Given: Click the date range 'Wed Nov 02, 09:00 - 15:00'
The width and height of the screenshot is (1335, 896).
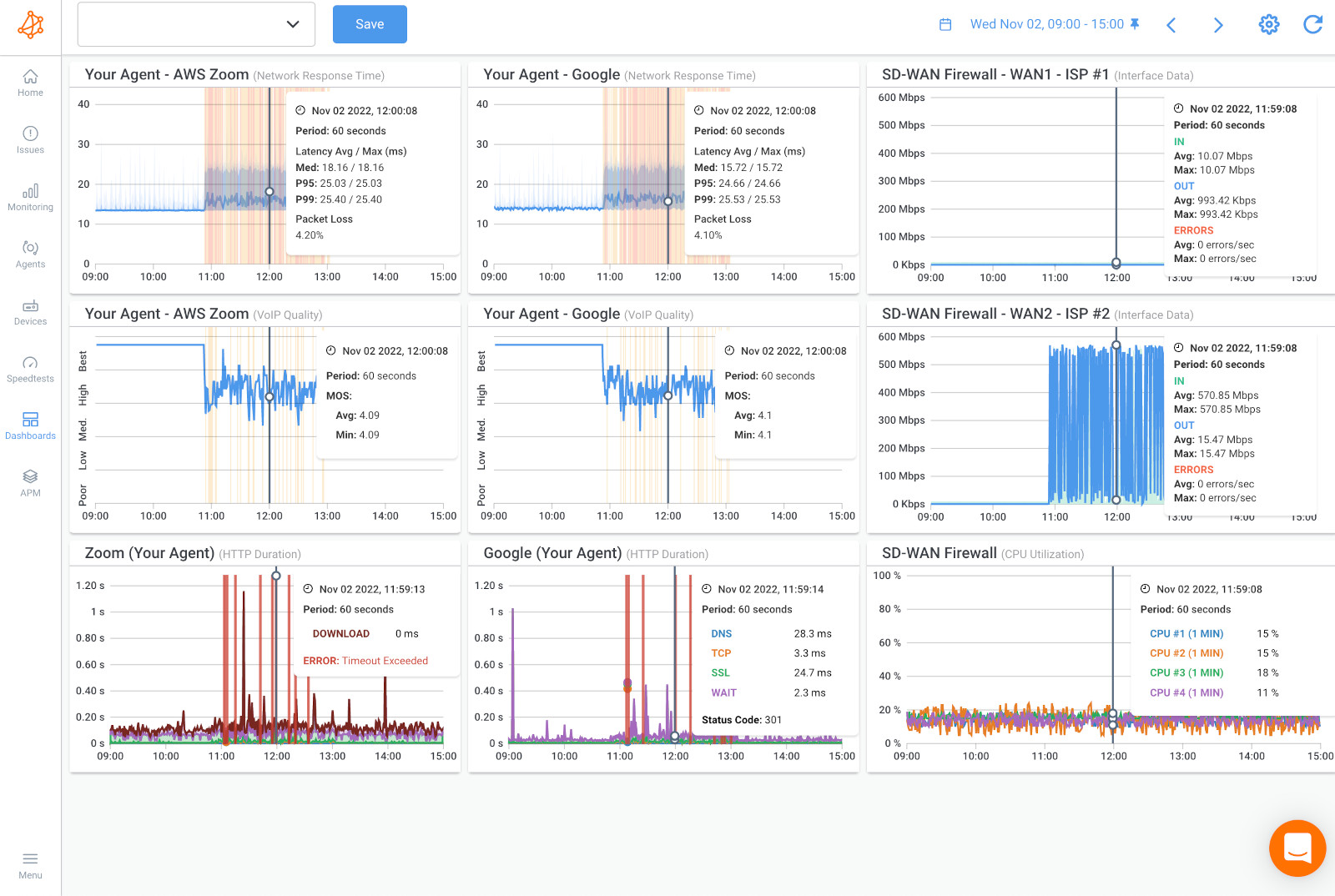Looking at the screenshot, I should tap(1045, 24).
